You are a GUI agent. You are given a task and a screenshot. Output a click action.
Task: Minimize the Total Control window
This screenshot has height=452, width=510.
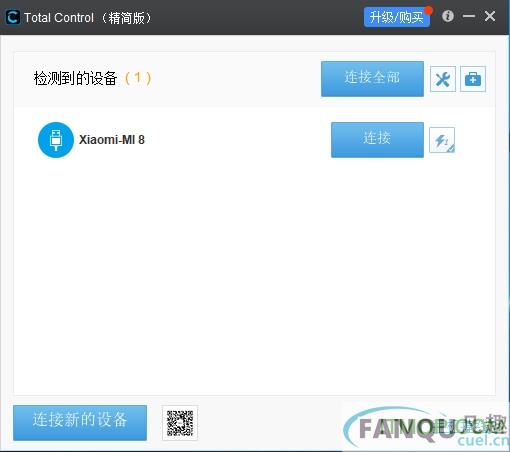469,16
